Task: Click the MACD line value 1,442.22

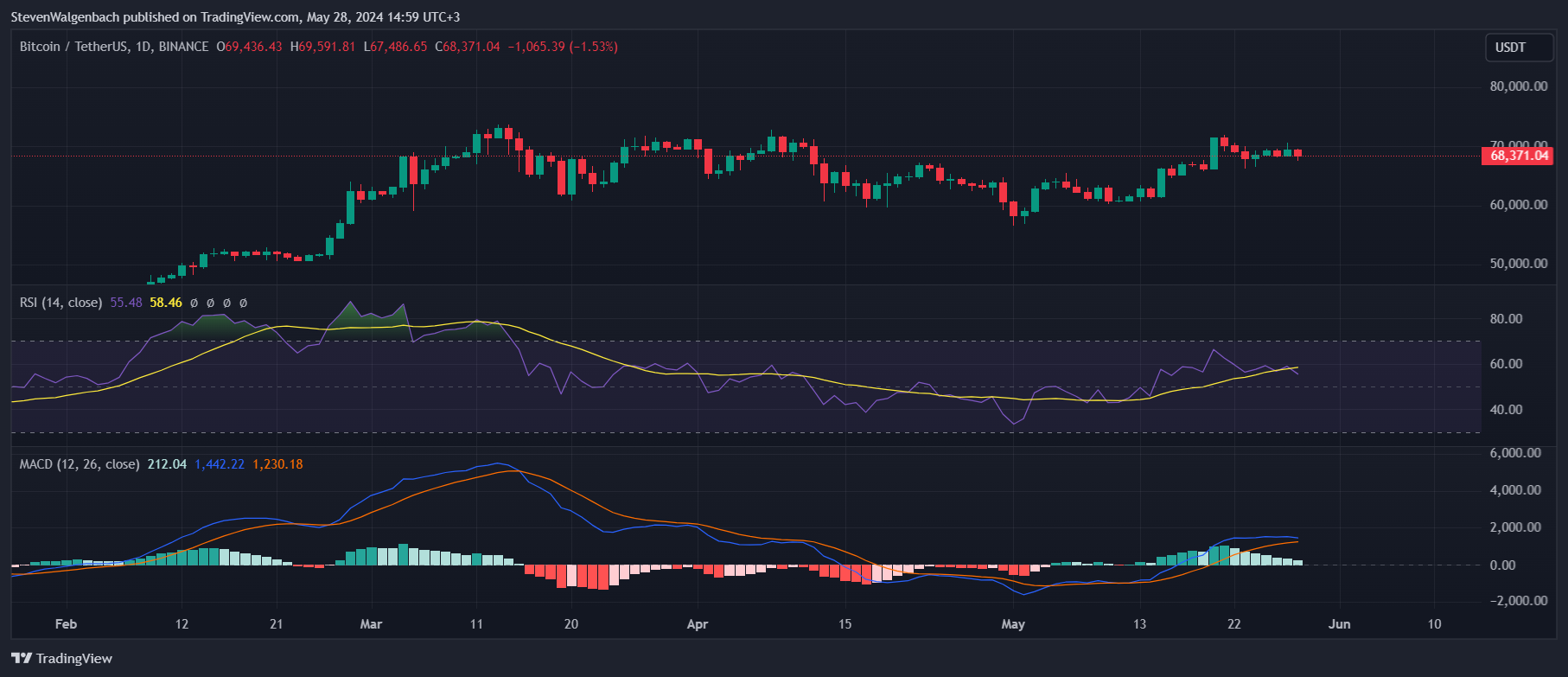Action: click(220, 464)
